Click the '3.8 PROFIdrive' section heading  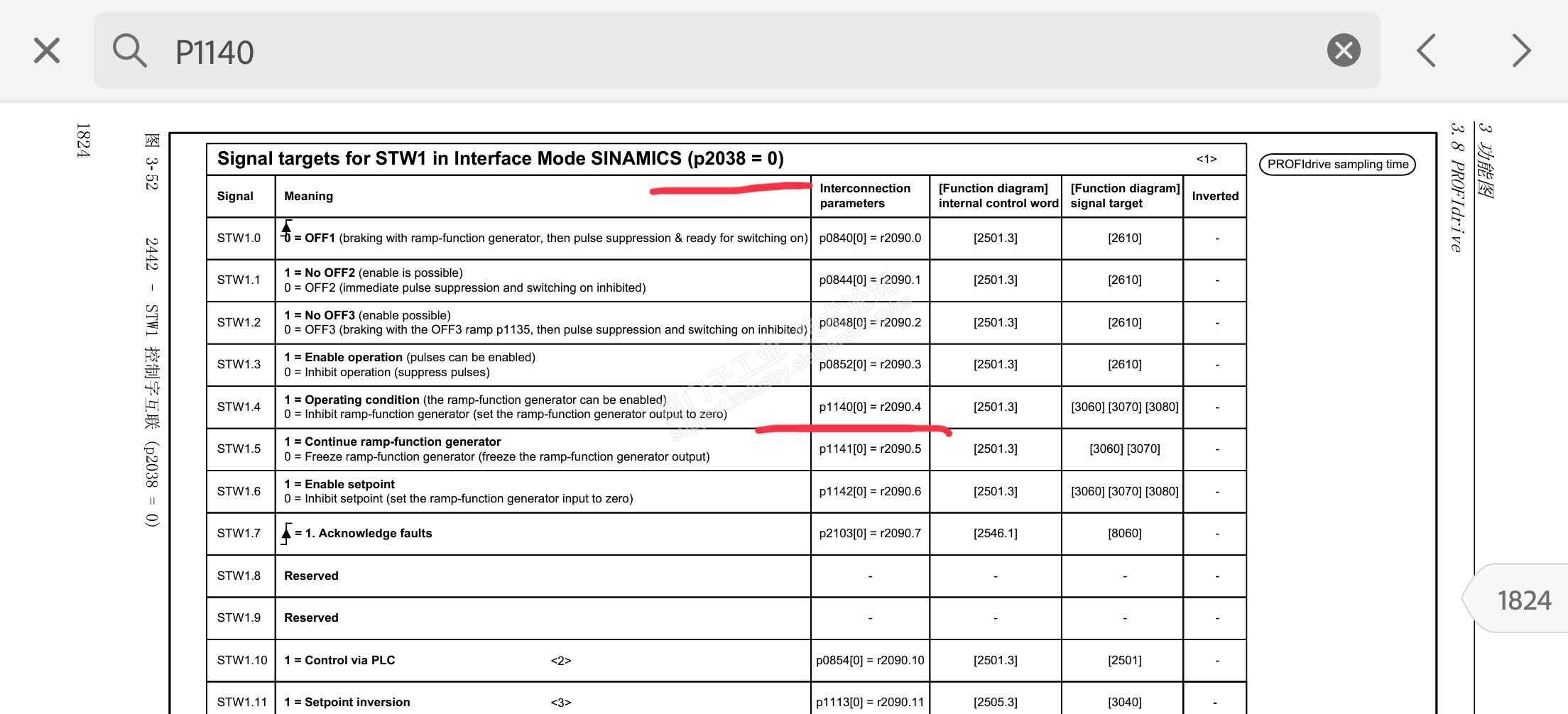click(1457, 187)
